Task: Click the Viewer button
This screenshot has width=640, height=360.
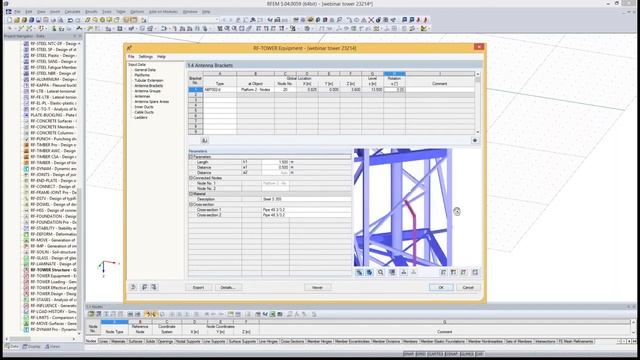Action: click(x=317, y=287)
